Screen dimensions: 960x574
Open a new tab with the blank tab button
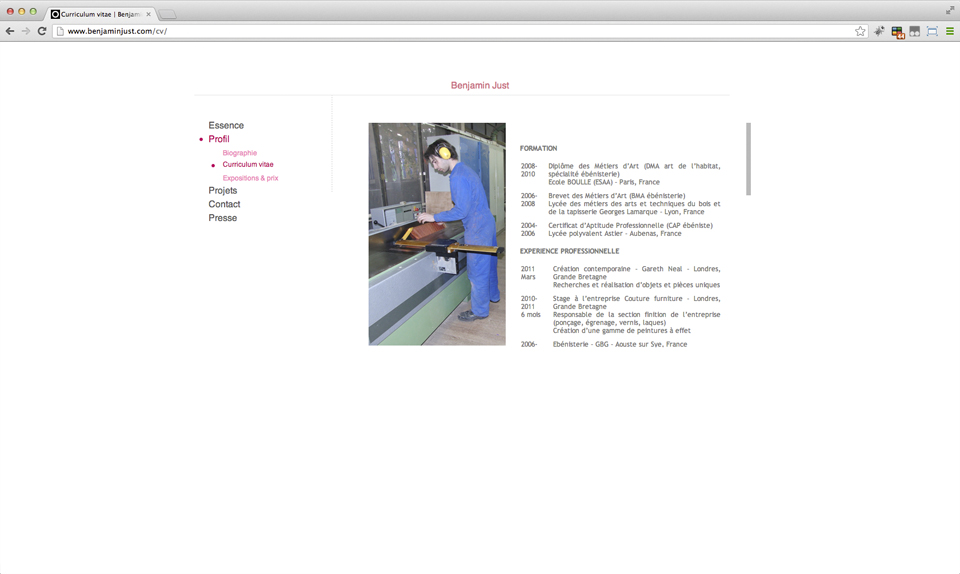(168, 14)
